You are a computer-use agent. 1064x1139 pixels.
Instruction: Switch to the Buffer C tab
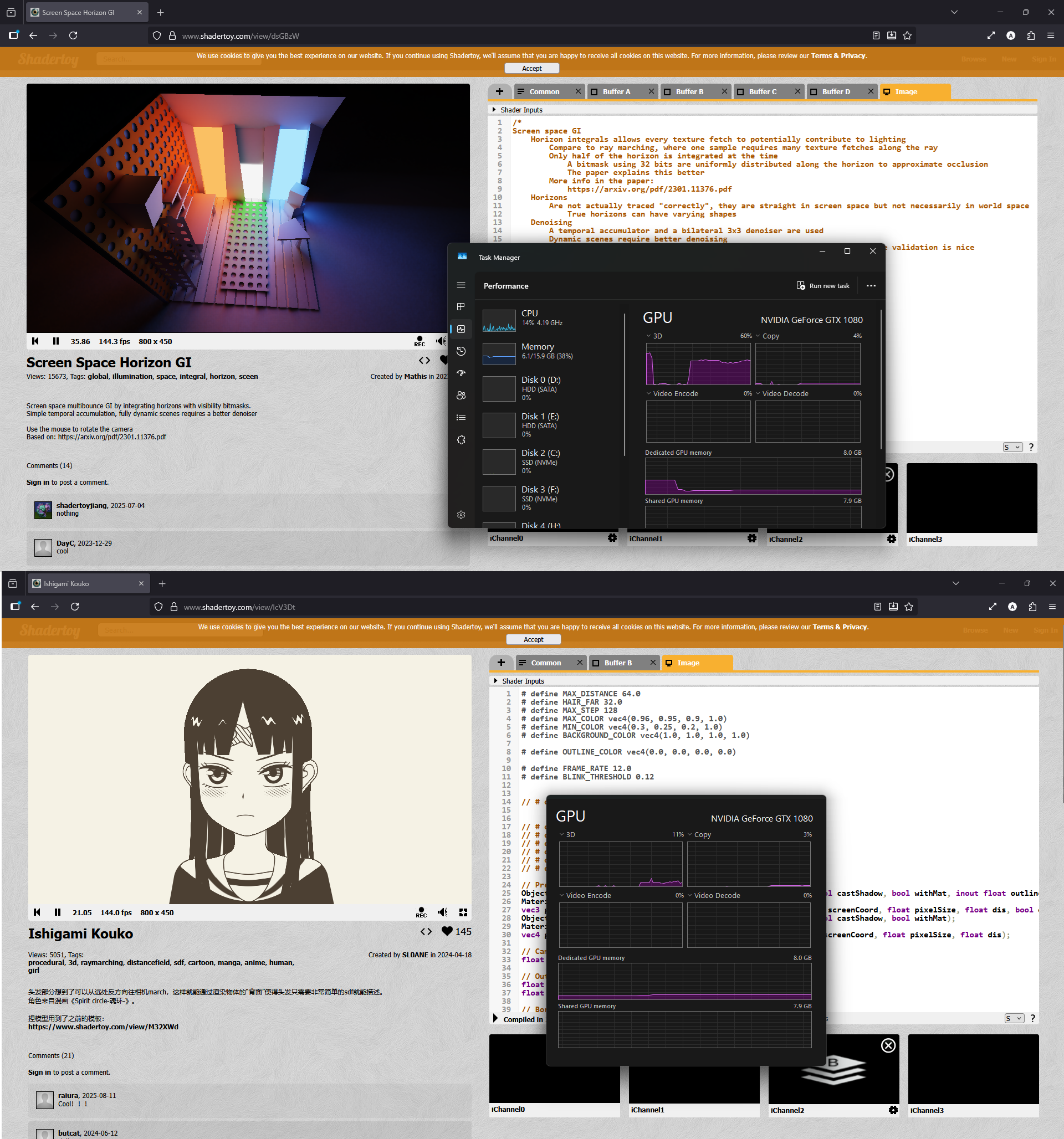[x=763, y=91]
